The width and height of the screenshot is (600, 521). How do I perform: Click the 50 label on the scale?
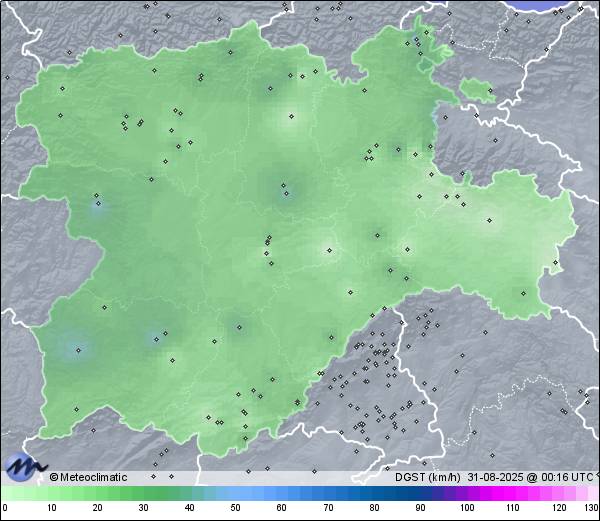tap(235, 508)
